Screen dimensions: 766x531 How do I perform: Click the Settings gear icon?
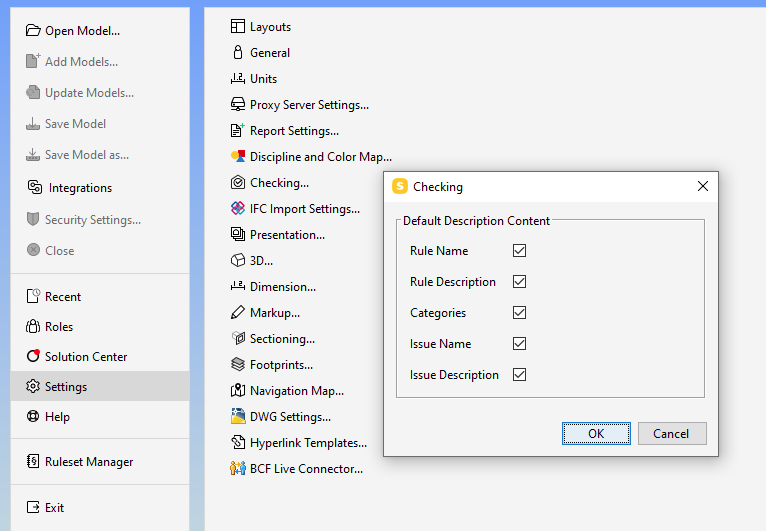point(33,386)
